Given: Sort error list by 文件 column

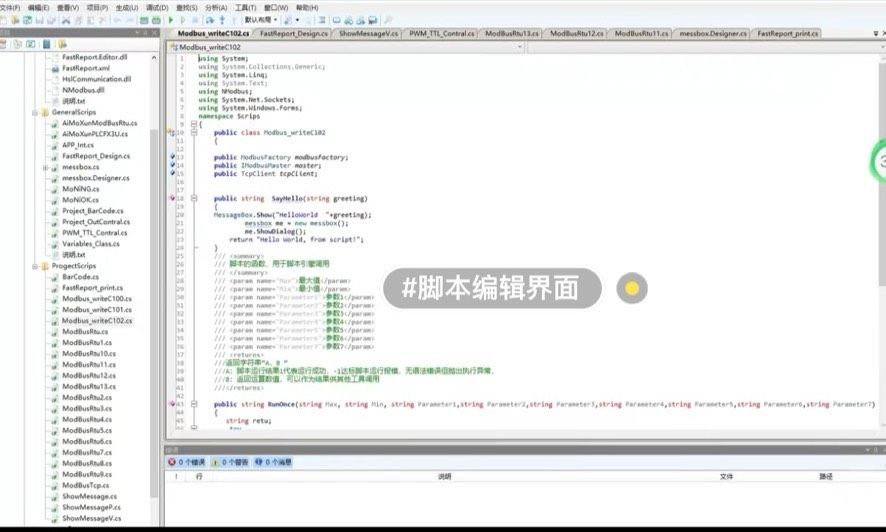Looking at the screenshot, I should tap(726, 477).
